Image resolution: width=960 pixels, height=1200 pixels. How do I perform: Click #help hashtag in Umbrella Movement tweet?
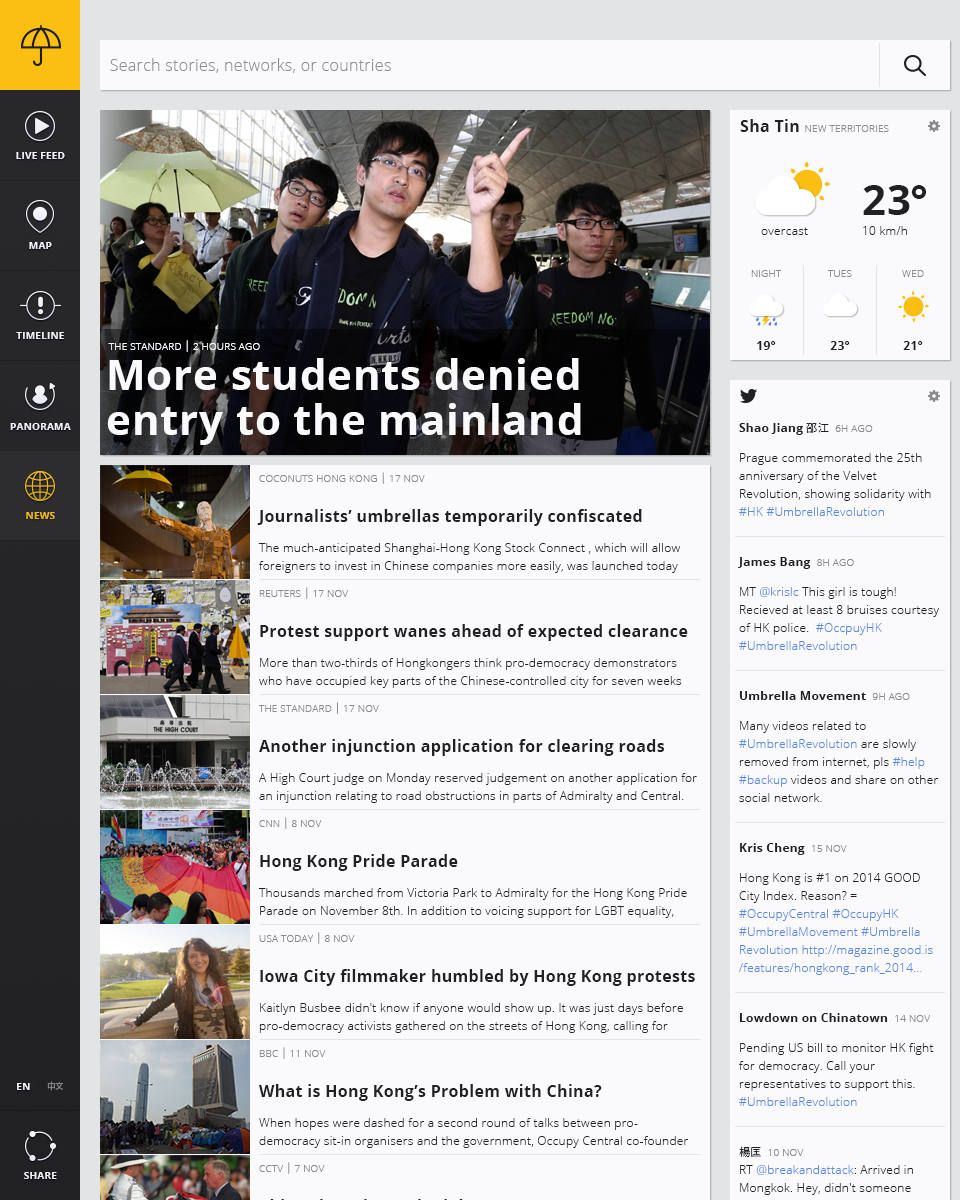[908, 762]
